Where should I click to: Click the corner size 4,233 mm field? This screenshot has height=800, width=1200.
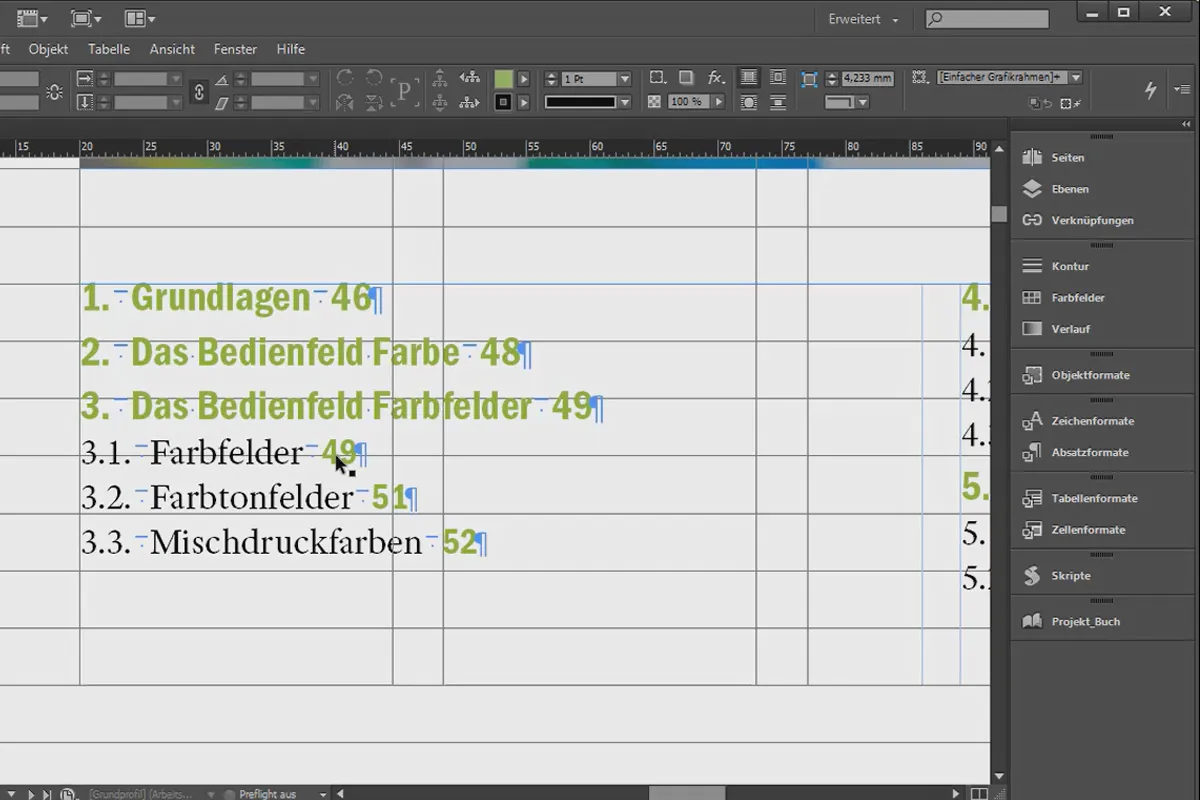pos(868,78)
